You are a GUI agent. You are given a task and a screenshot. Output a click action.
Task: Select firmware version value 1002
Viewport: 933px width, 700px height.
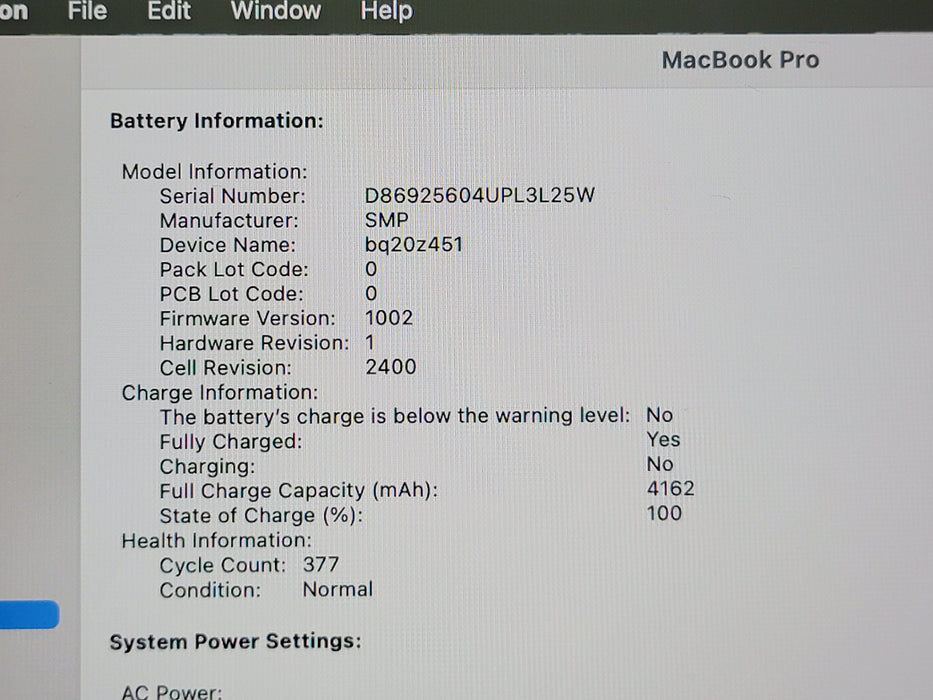[x=389, y=318]
